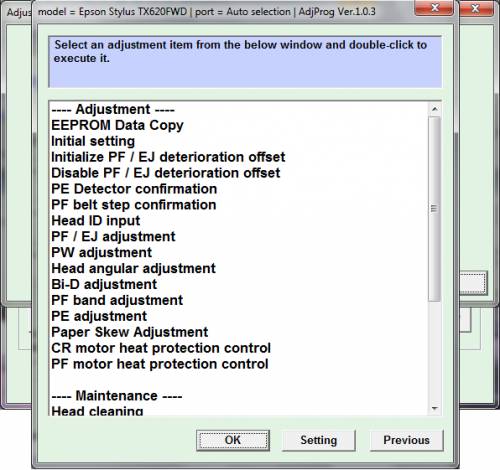Select Disable PF / EJ deterioration offset

pos(166,173)
